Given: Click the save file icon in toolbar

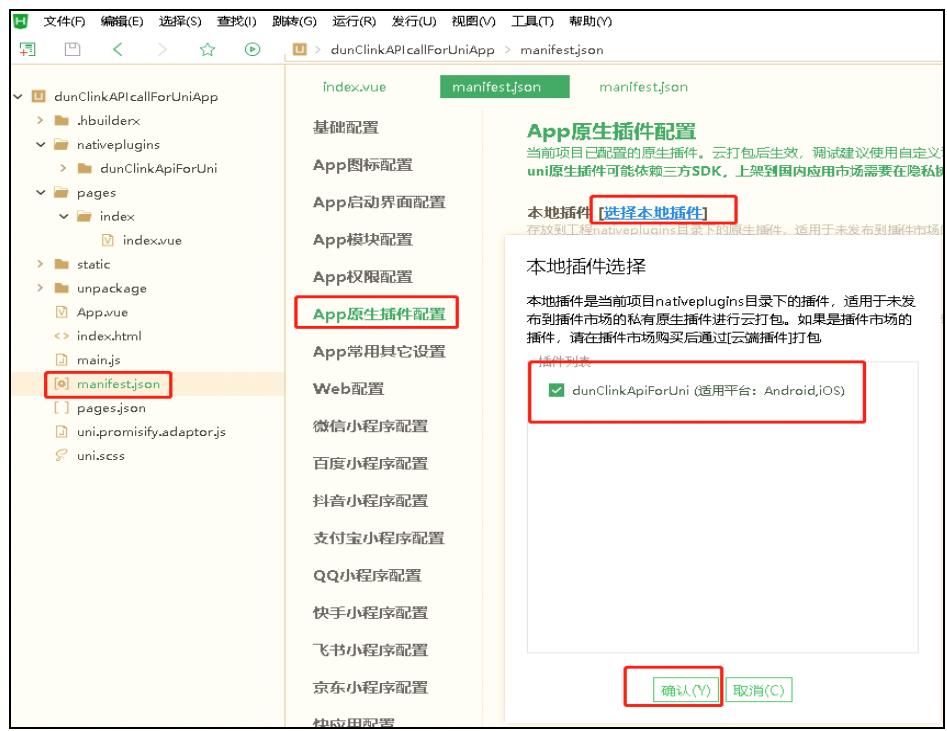Looking at the screenshot, I should pos(71,49).
